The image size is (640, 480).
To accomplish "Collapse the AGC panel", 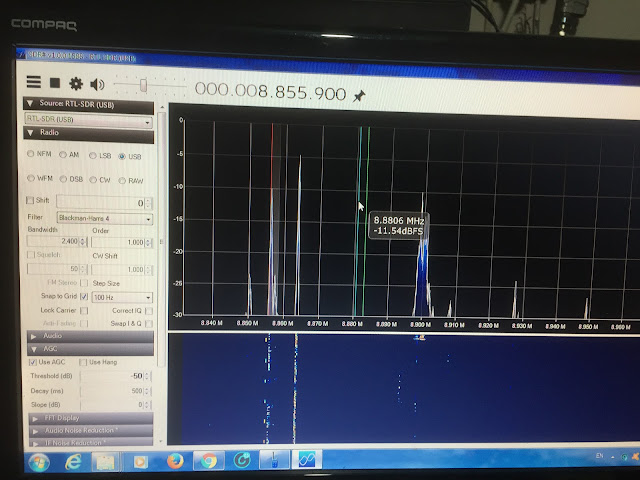I will (90, 349).
